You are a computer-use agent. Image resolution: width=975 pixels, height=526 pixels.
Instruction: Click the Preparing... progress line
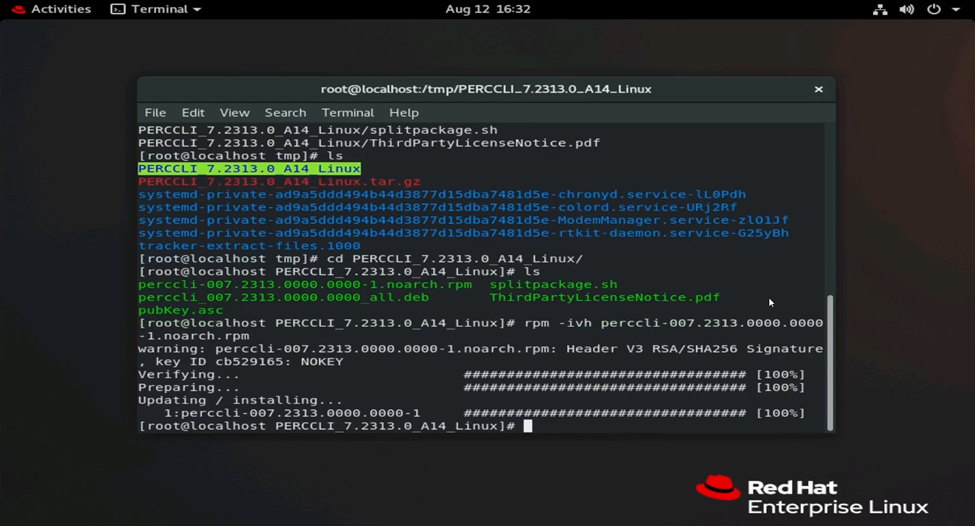point(471,387)
